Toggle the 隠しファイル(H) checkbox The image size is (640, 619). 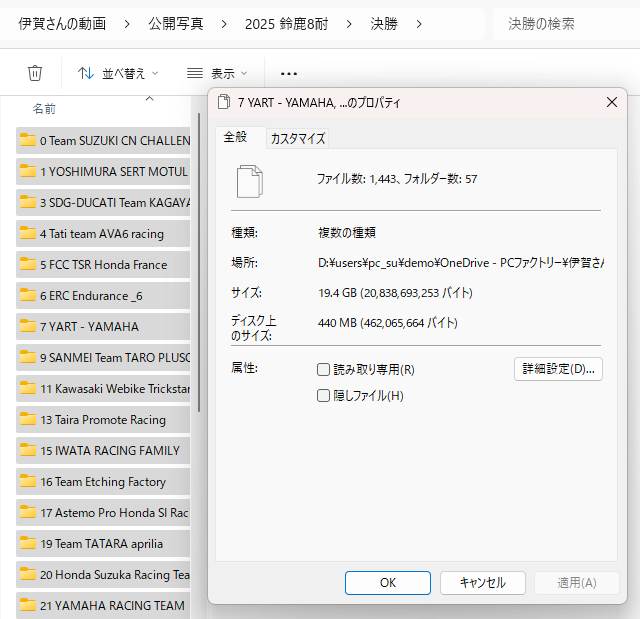[323, 396]
